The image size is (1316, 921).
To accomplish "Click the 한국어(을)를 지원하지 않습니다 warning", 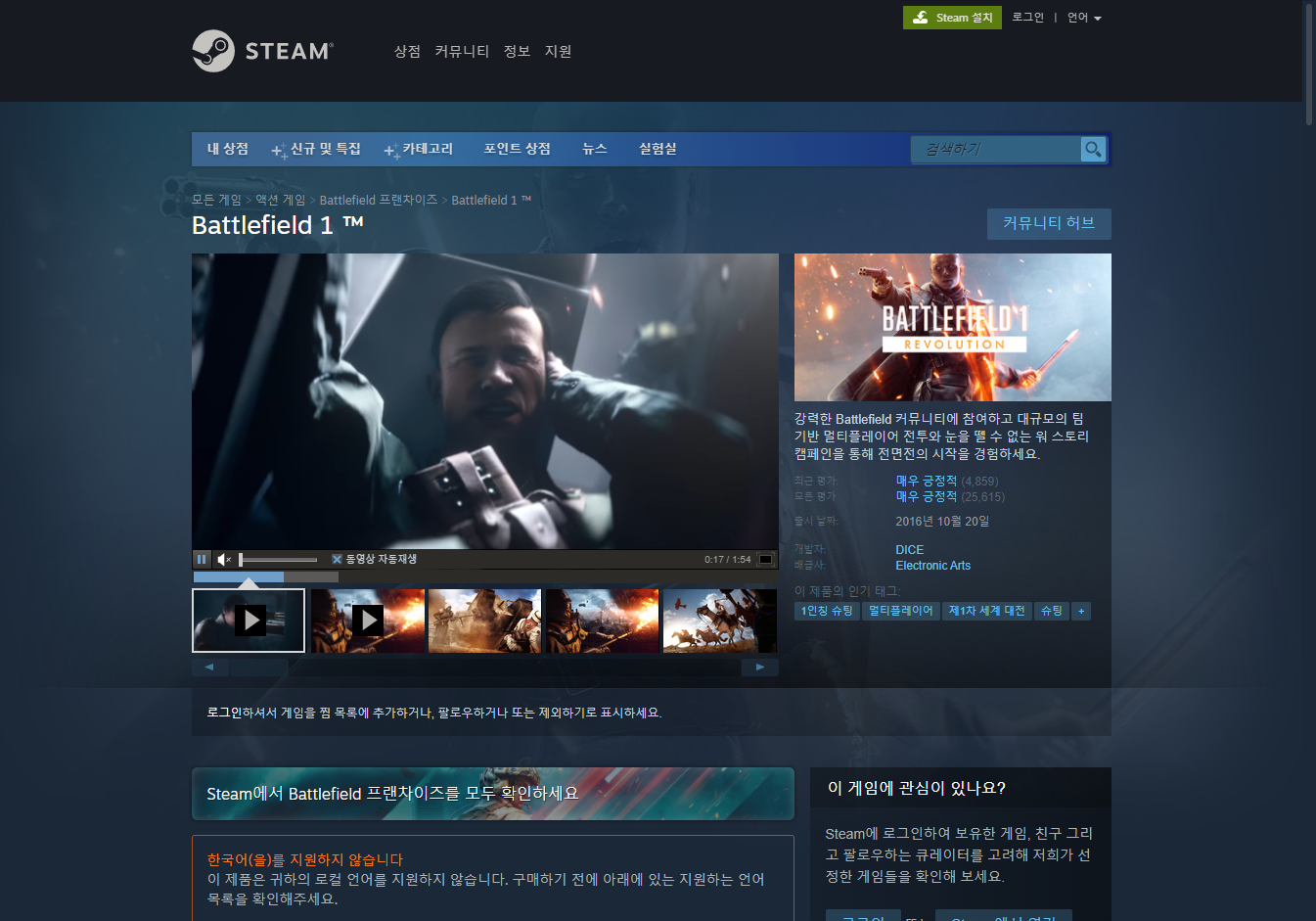I will click(x=304, y=860).
